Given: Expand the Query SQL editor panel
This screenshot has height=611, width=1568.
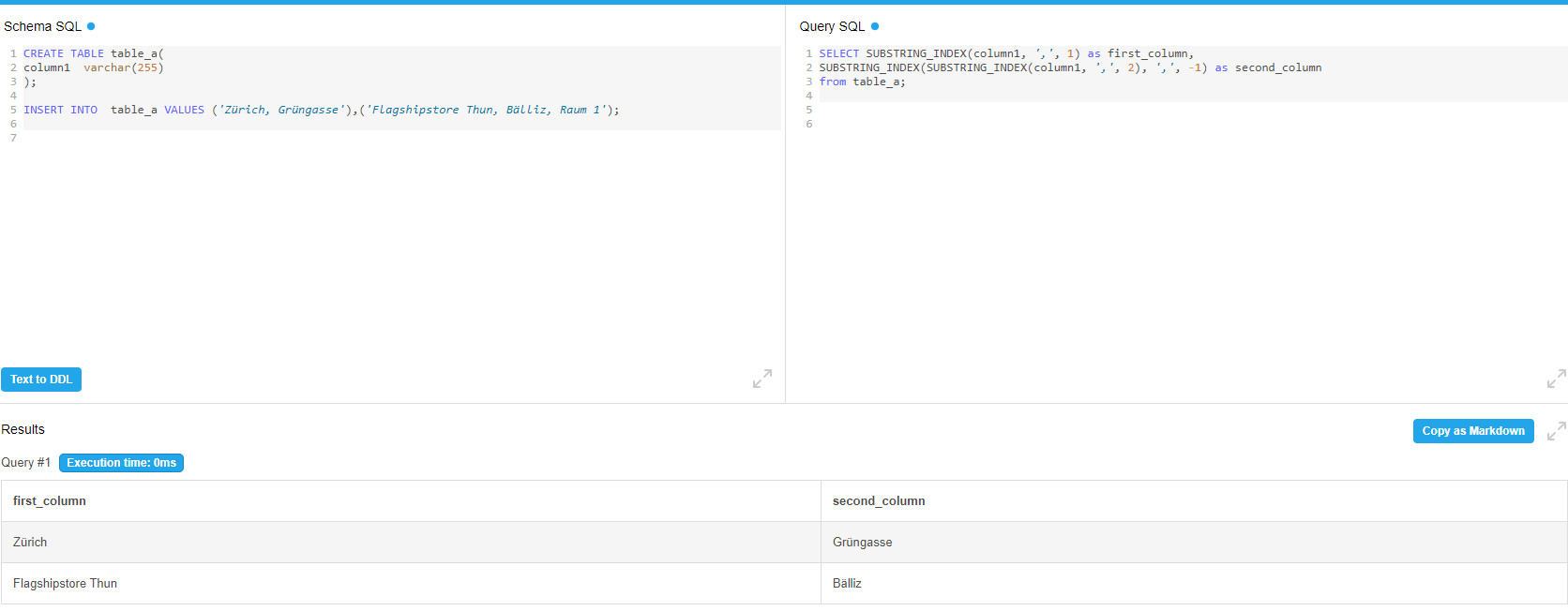Looking at the screenshot, I should (1557, 379).
